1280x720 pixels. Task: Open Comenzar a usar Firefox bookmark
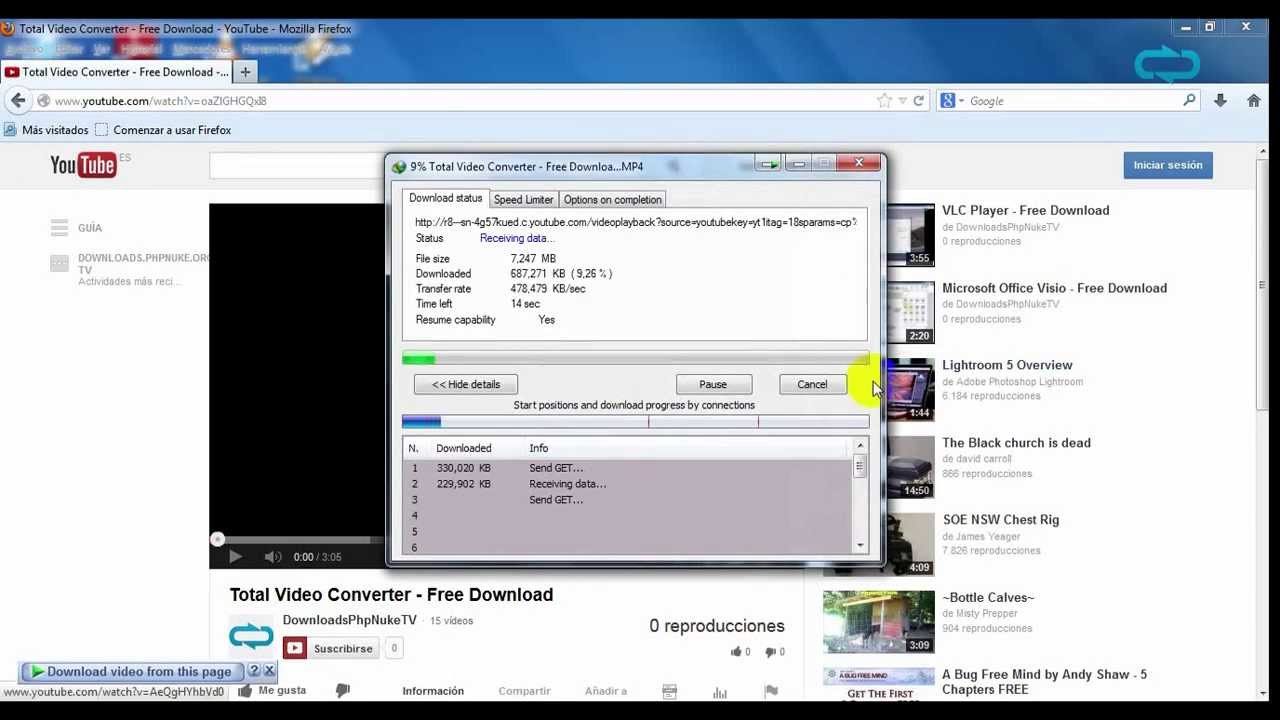coord(162,130)
